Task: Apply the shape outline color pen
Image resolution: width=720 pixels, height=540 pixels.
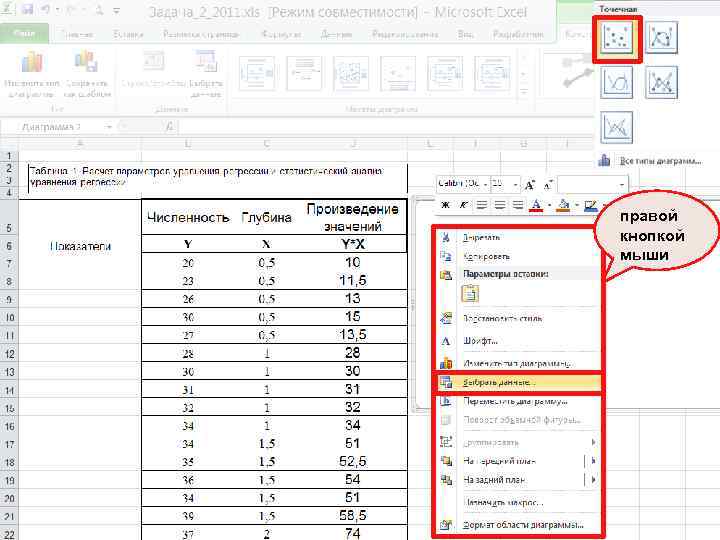Action: [591, 205]
